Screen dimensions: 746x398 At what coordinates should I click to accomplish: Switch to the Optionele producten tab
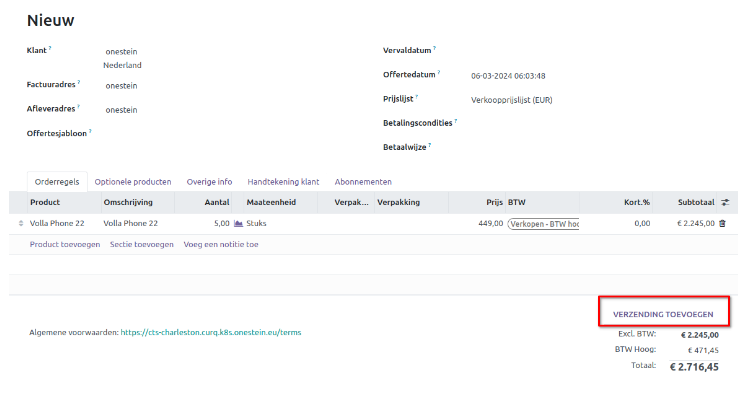(133, 182)
